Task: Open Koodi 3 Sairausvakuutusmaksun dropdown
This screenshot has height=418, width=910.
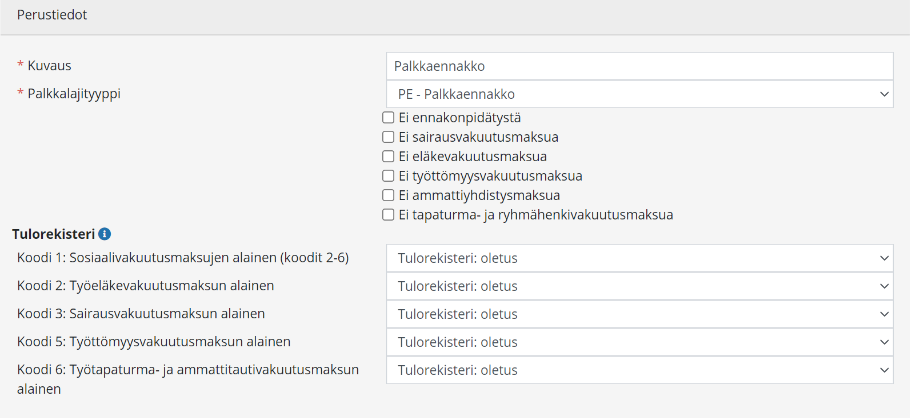Action: pyautogui.click(x=639, y=314)
